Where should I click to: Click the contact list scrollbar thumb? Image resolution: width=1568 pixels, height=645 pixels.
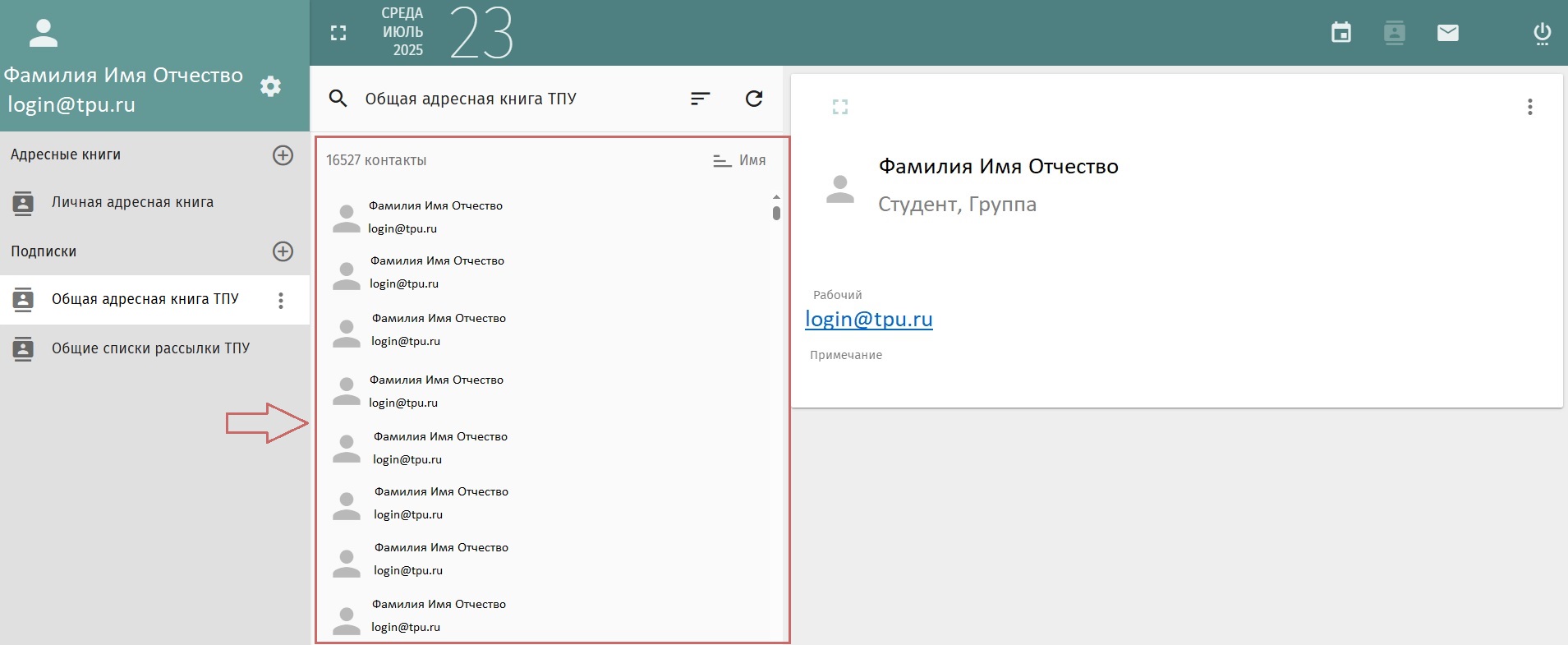coord(776,213)
